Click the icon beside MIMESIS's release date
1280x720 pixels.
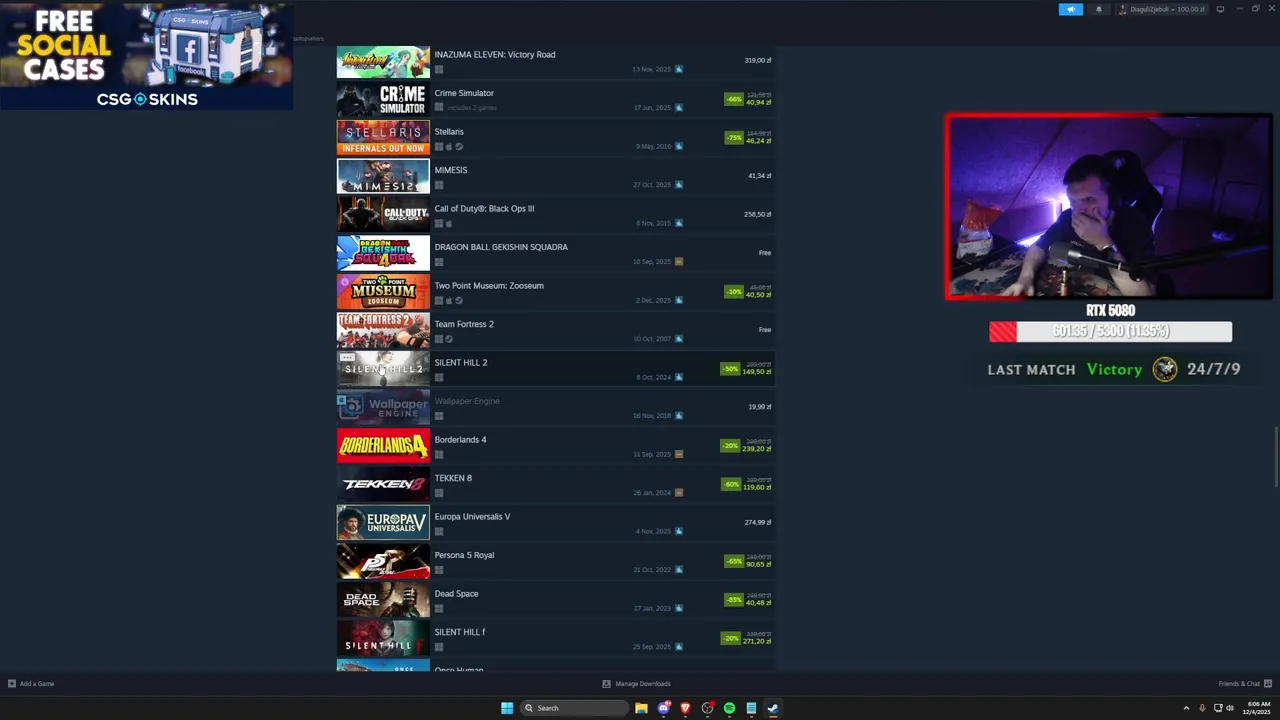[x=679, y=184]
